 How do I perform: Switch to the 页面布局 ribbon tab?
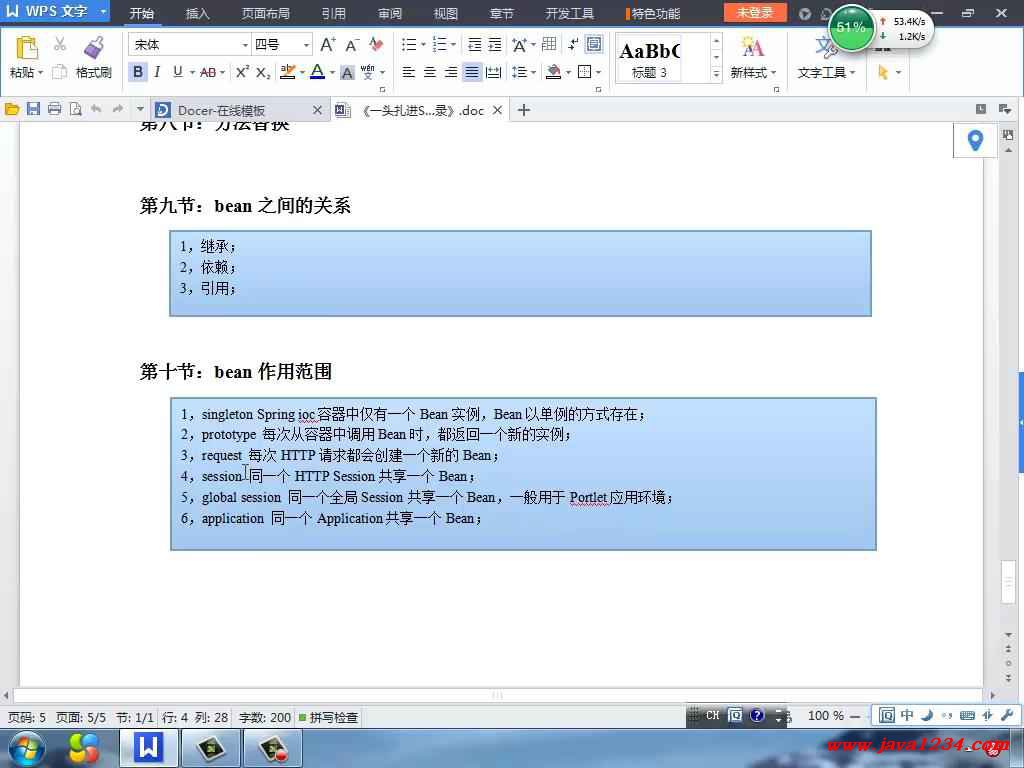[265, 13]
